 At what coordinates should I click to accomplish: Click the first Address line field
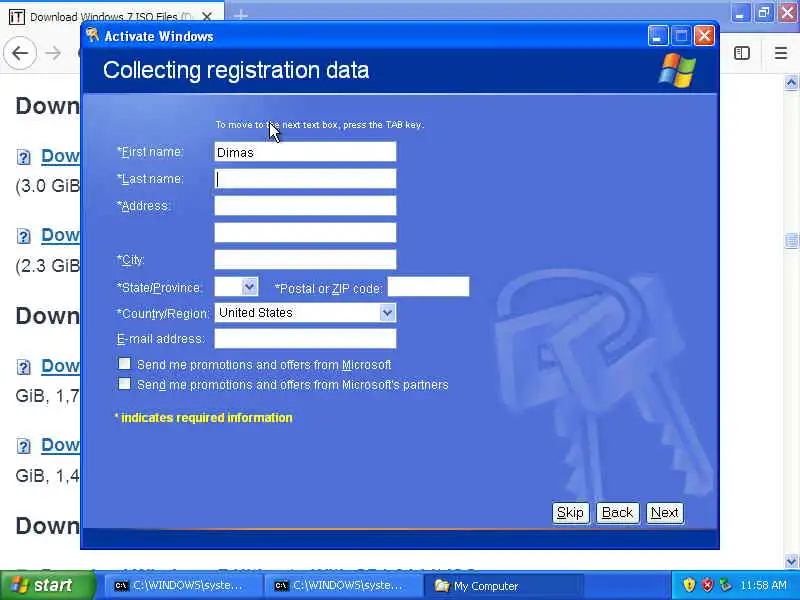(x=305, y=206)
